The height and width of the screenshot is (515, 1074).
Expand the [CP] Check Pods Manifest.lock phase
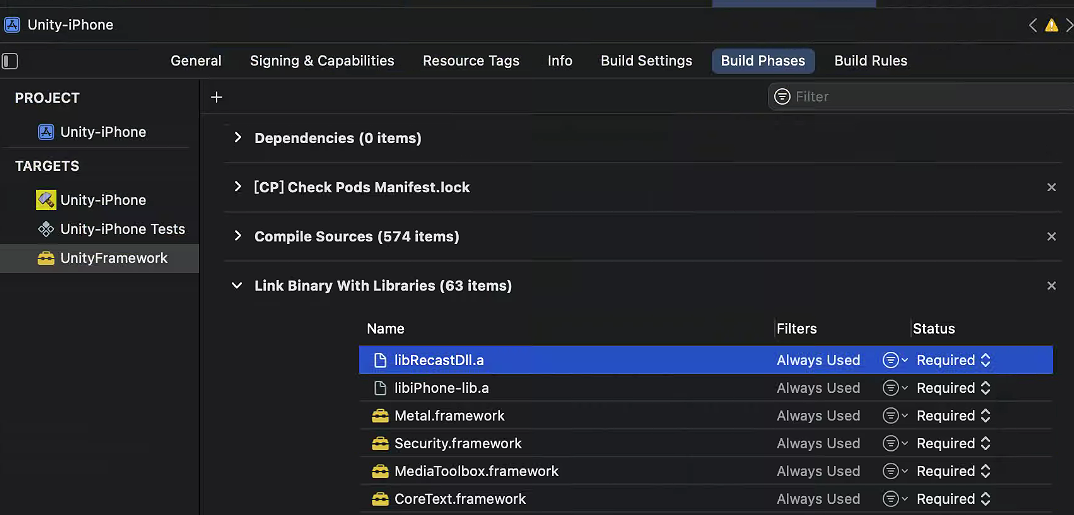pyautogui.click(x=238, y=187)
